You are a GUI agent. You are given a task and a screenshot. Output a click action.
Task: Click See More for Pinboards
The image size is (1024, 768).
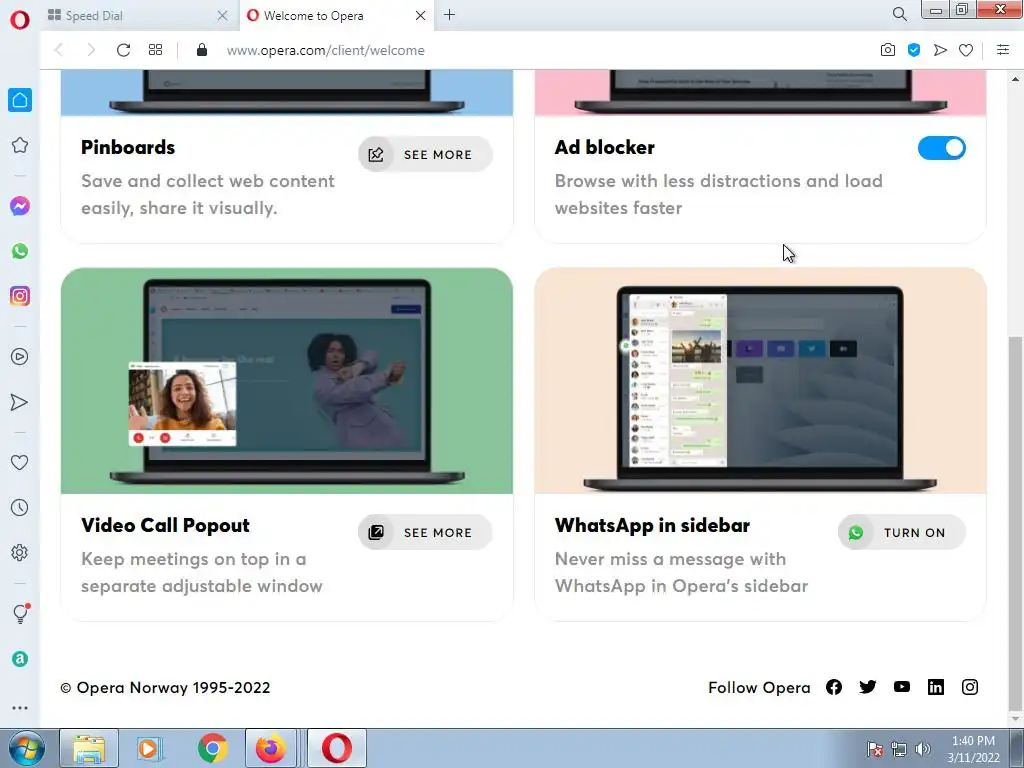[x=425, y=154]
